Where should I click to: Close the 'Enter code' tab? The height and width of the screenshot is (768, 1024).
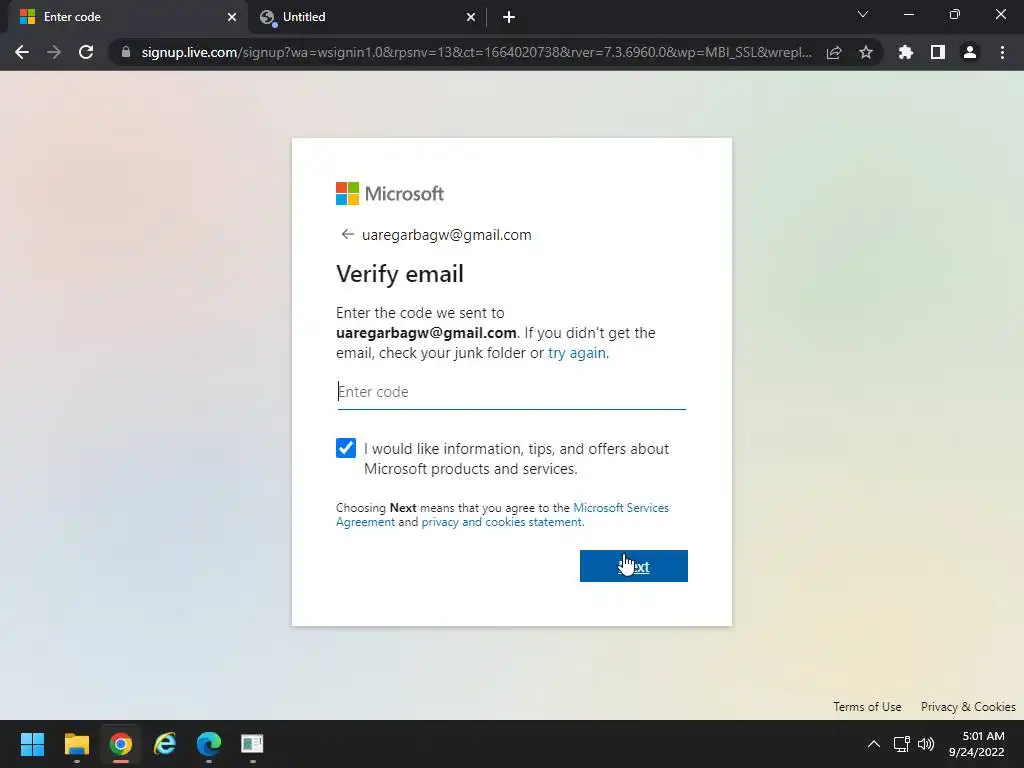coord(232,17)
